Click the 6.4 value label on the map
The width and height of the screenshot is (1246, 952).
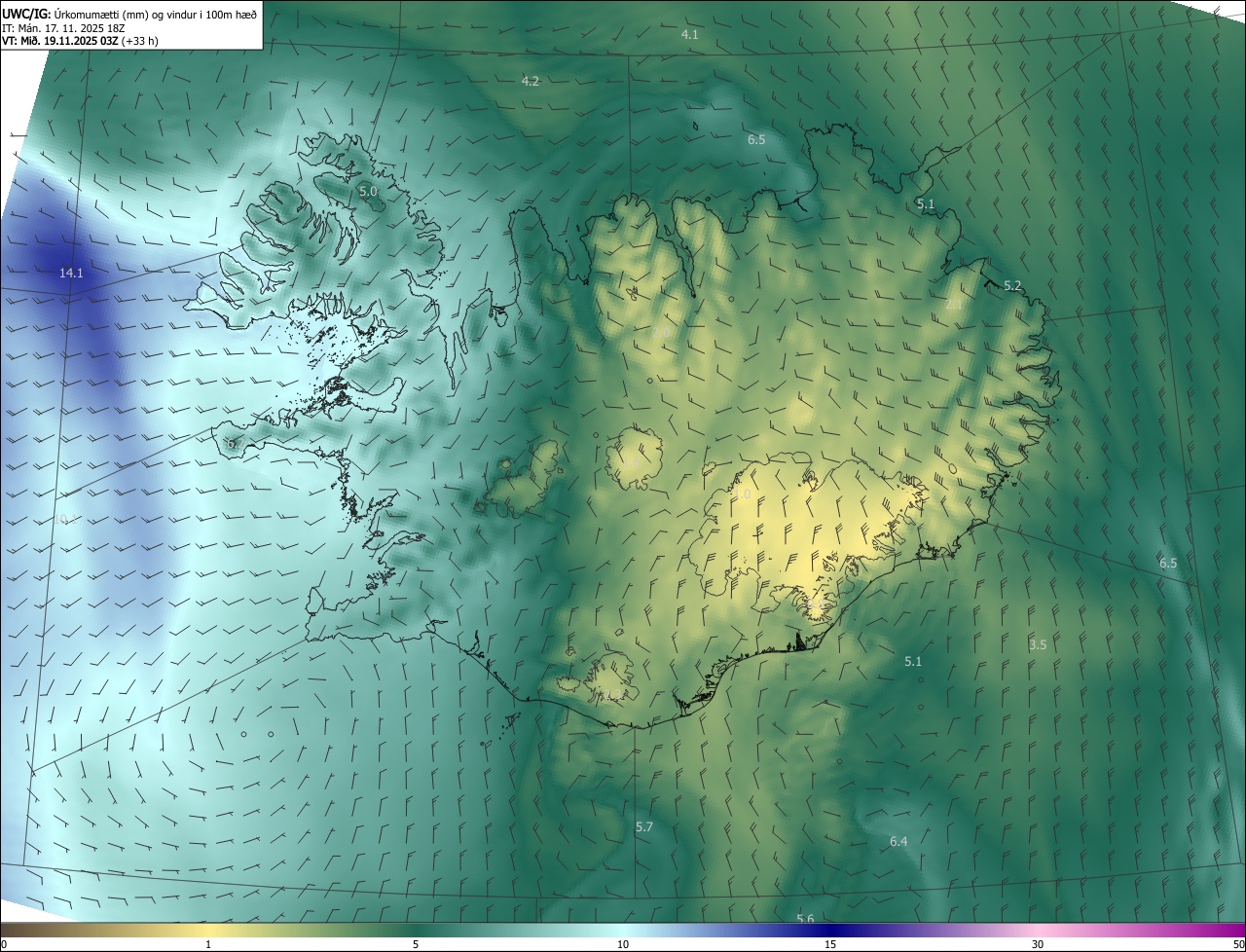click(x=898, y=841)
